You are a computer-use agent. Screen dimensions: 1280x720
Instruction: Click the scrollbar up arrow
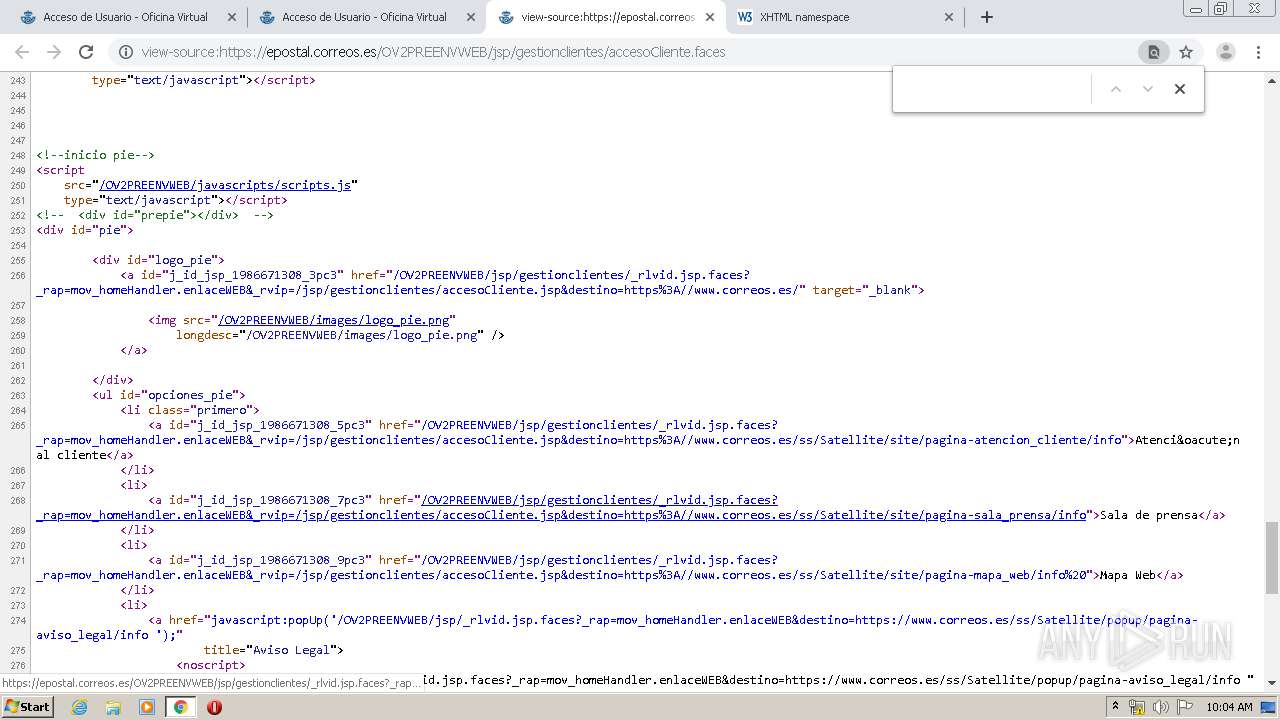(1272, 82)
